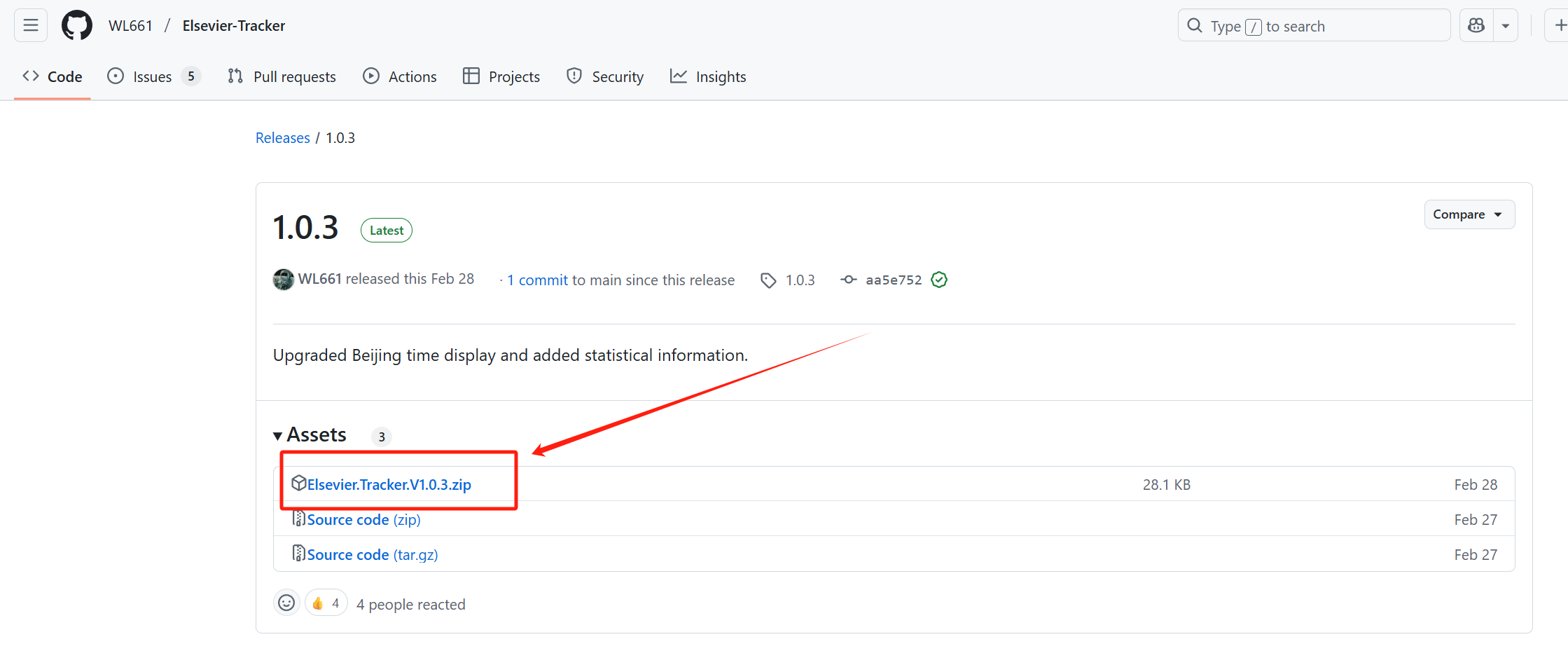Open the Issues tab

pos(153,76)
